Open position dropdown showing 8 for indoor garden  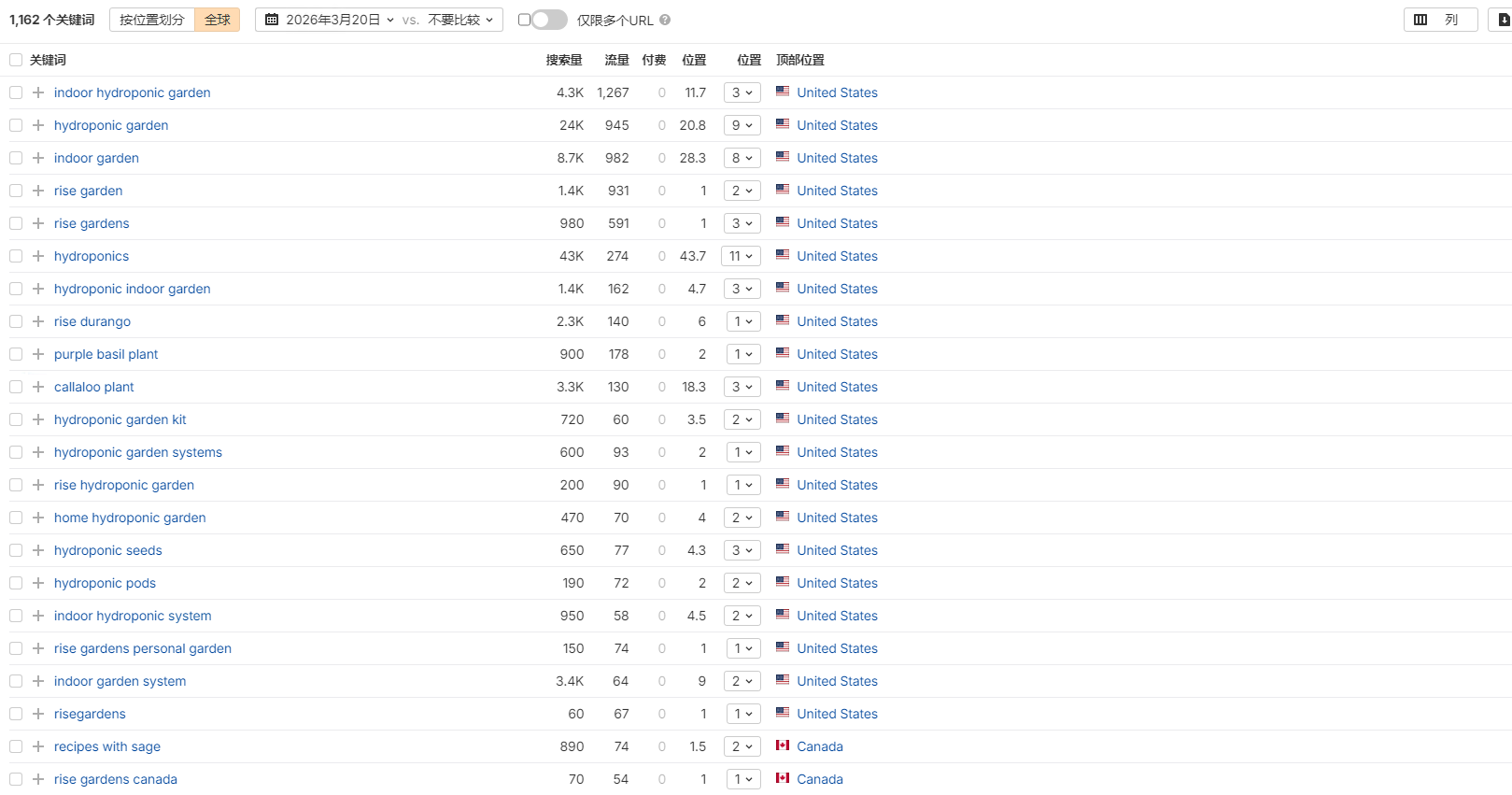pyautogui.click(x=742, y=158)
